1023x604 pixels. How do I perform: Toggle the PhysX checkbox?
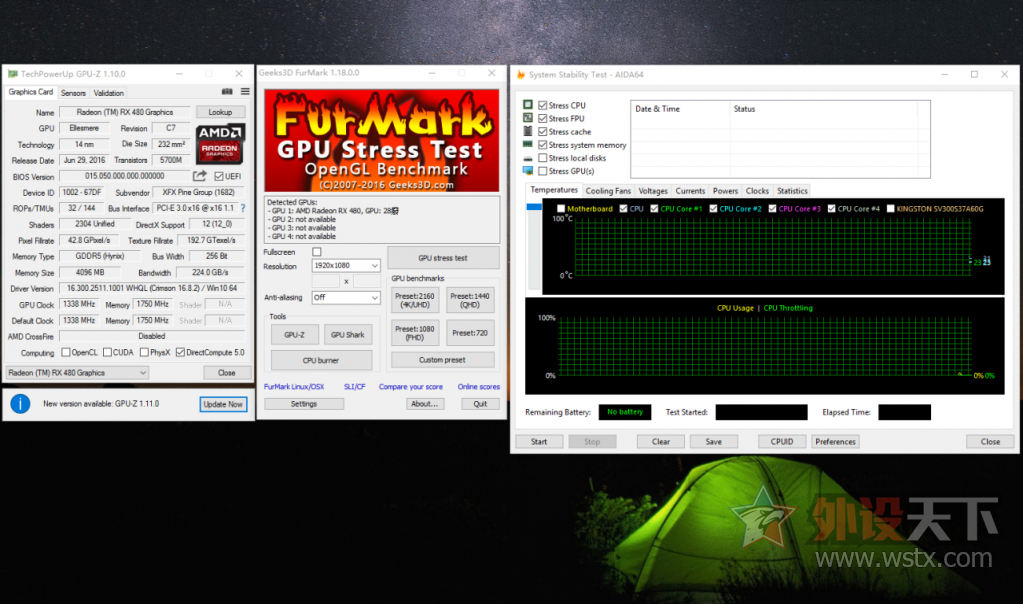(x=144, y=352)
